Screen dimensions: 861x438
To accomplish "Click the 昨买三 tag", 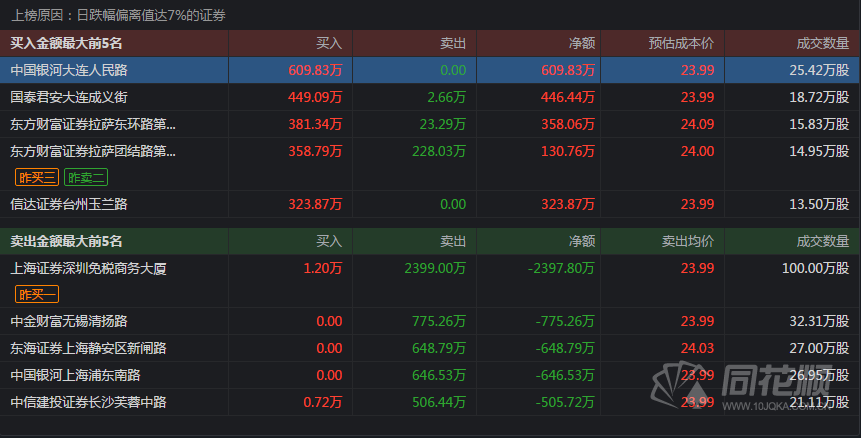I will (x=37, y=177).
